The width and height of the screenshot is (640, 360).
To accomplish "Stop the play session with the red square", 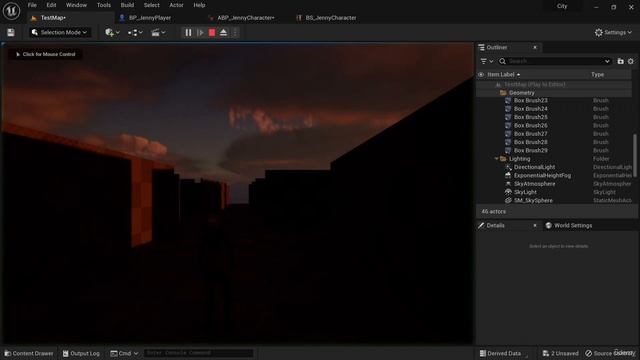I will 212,32.
